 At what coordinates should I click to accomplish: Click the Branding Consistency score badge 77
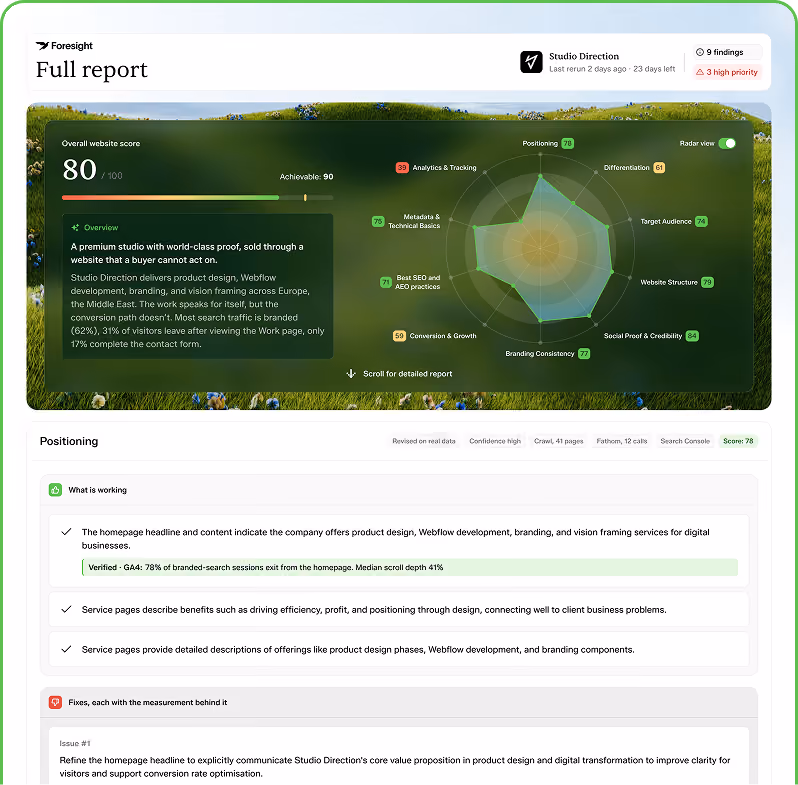click(584, 353)
